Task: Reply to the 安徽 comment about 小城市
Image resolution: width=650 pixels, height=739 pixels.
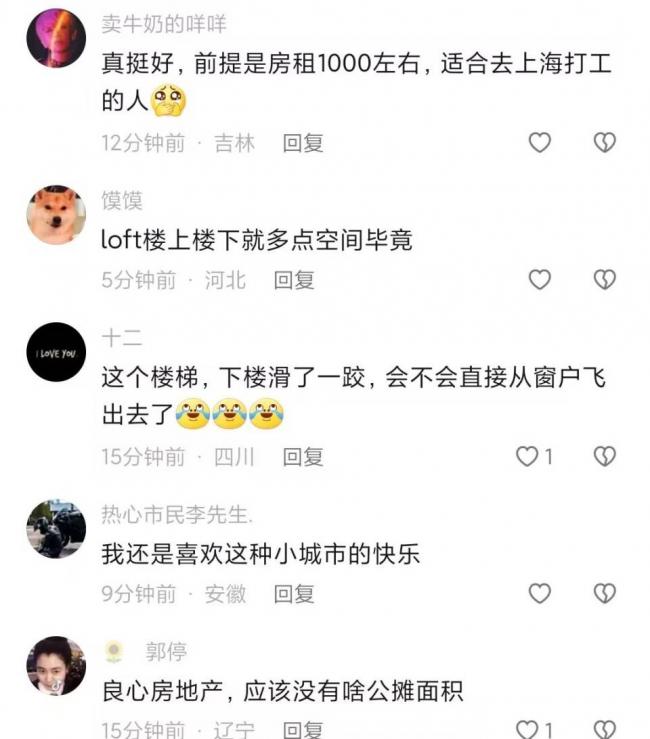Action: pyautogui.click(x=294, y=594)
